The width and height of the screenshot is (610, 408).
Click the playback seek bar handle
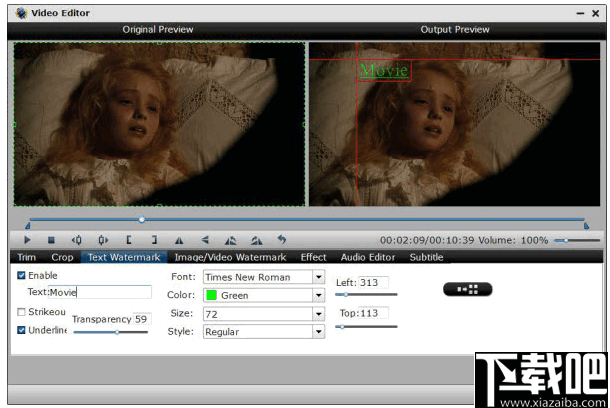click(x=142, y=220)
